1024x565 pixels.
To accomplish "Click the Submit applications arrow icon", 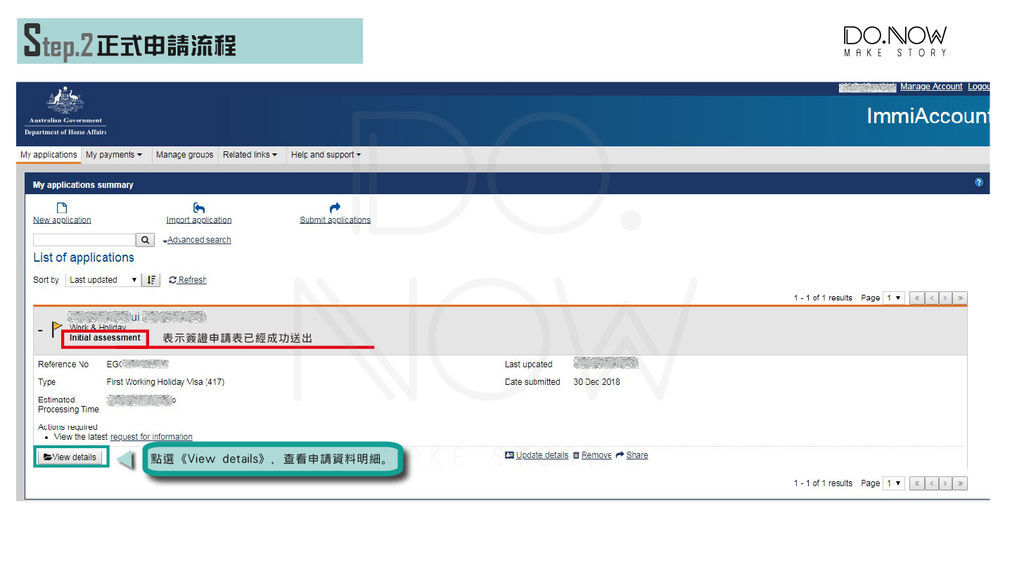I will click(x=335, y=208).
